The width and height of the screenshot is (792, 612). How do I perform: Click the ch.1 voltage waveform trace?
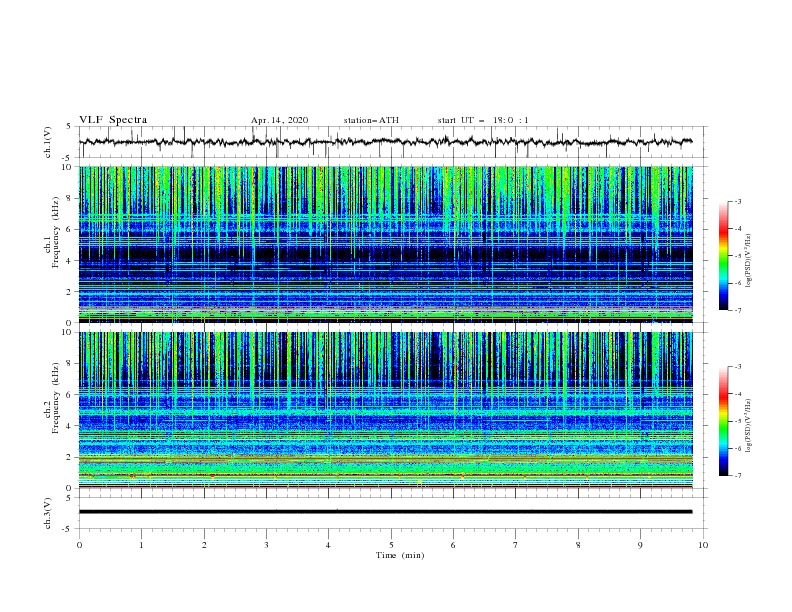(385, 142)
